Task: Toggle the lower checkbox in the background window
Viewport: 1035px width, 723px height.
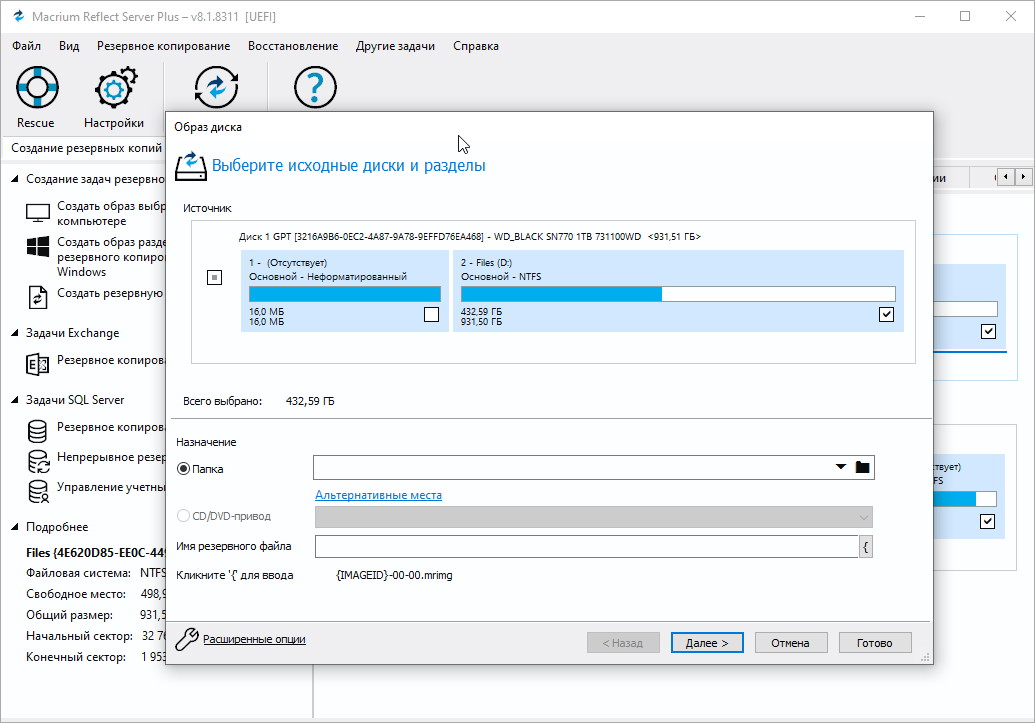Action: 987,522
